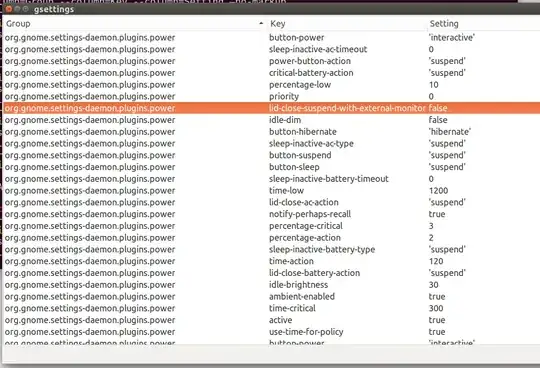The height and width of the screenshot is (368, 540).
Task: Click the group name in the time-low row
Action: (x=90, y=190)
